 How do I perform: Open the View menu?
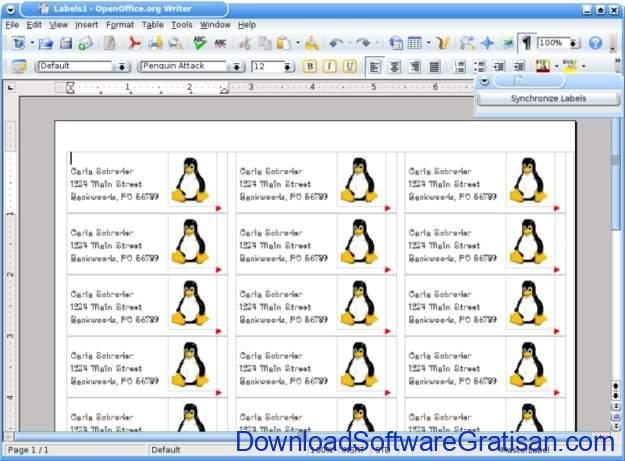[58, 25]
